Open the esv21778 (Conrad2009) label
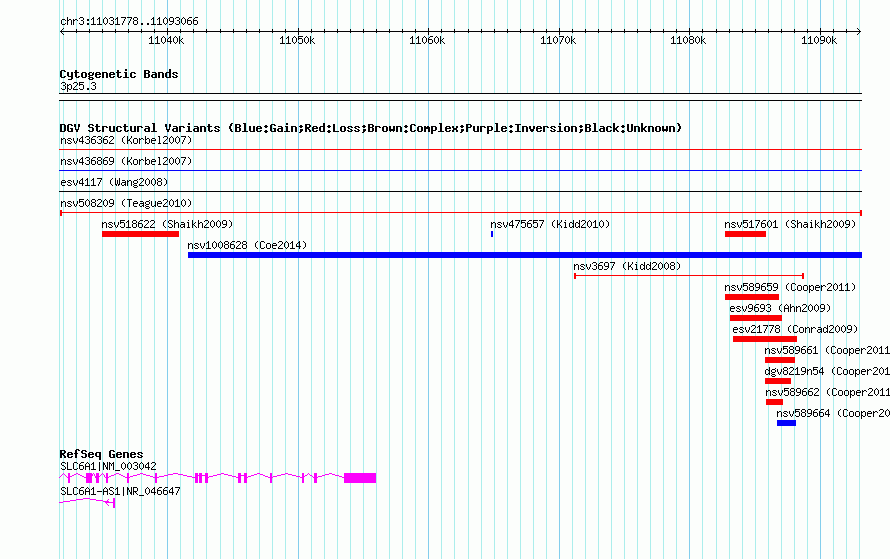 click(x=795, y=329)
